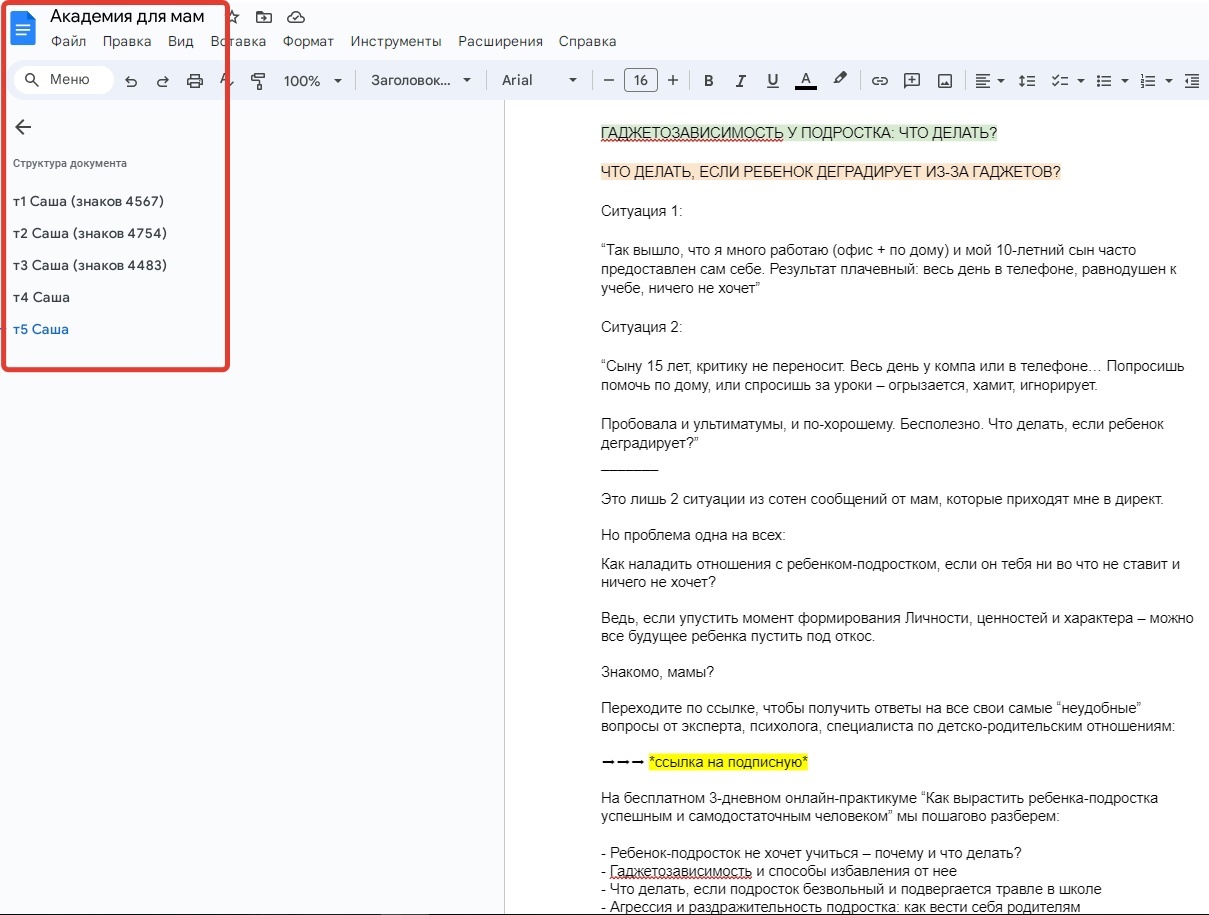Insert an image via the toolbar icon
The image size is (1209, 915).
[x=944, y=81]
